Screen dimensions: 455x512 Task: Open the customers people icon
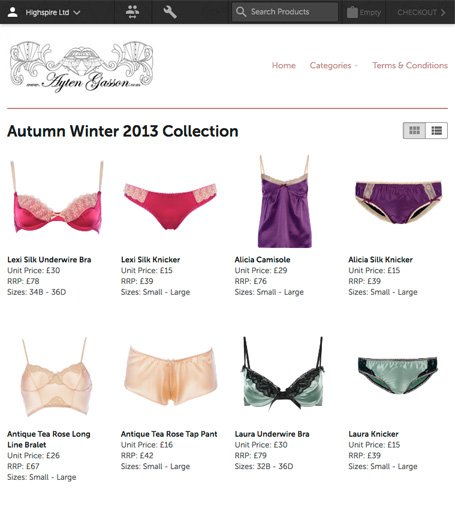pos(133,12)
